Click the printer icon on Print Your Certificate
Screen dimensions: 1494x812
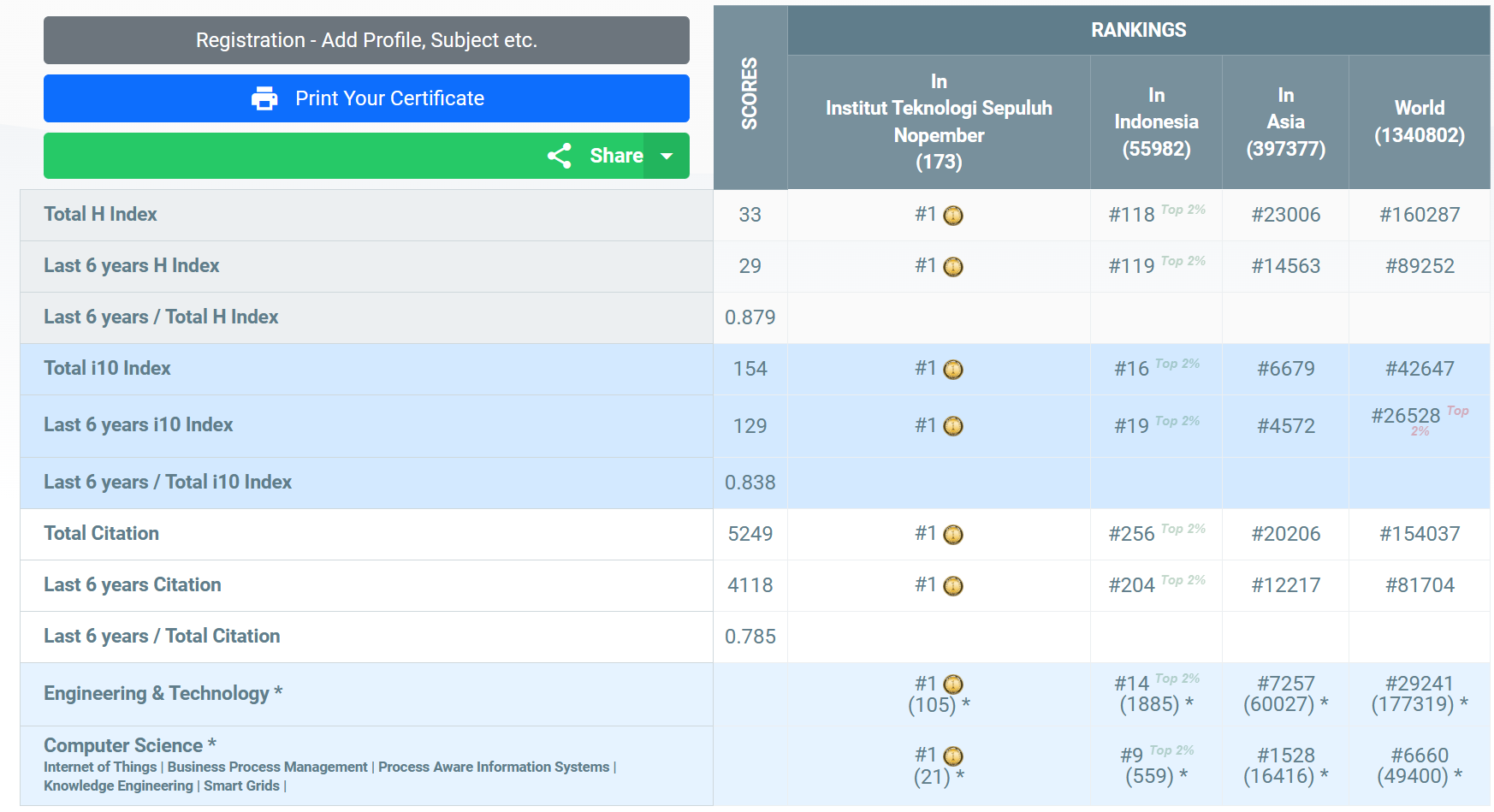tap(264, 98)
